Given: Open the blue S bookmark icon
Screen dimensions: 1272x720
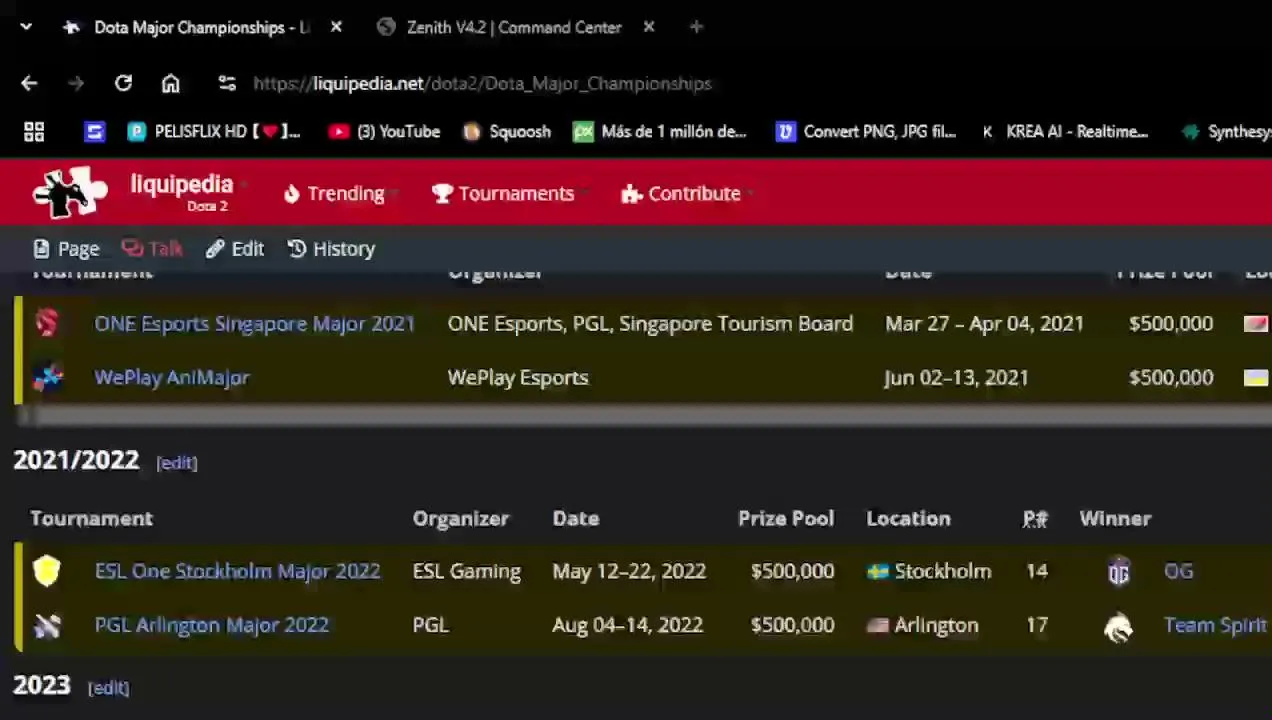Looking at the screenshot, I should pyautogui.click(x=94, y=132).
